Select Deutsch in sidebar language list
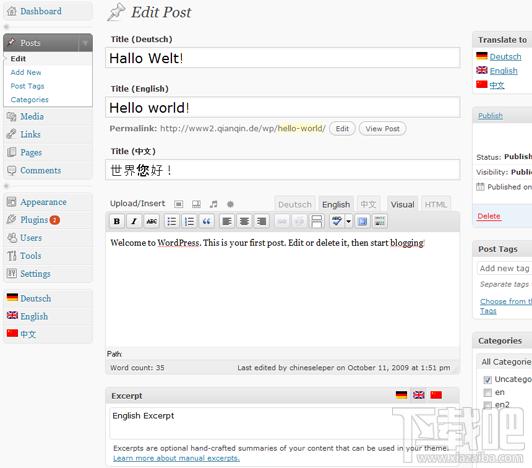Screen dimensions: 532x468 click(35, 299)
